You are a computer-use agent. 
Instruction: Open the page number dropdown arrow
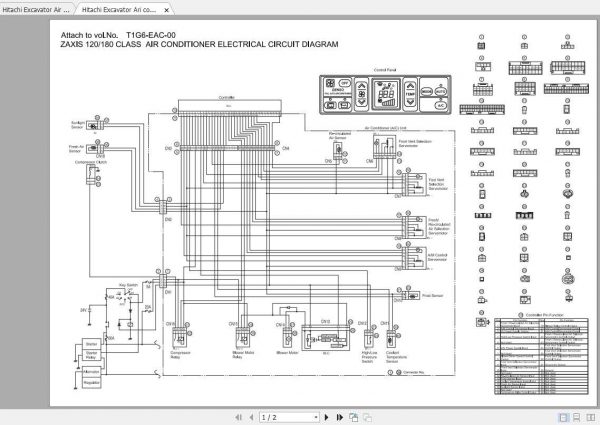click(x=316, y=417)
